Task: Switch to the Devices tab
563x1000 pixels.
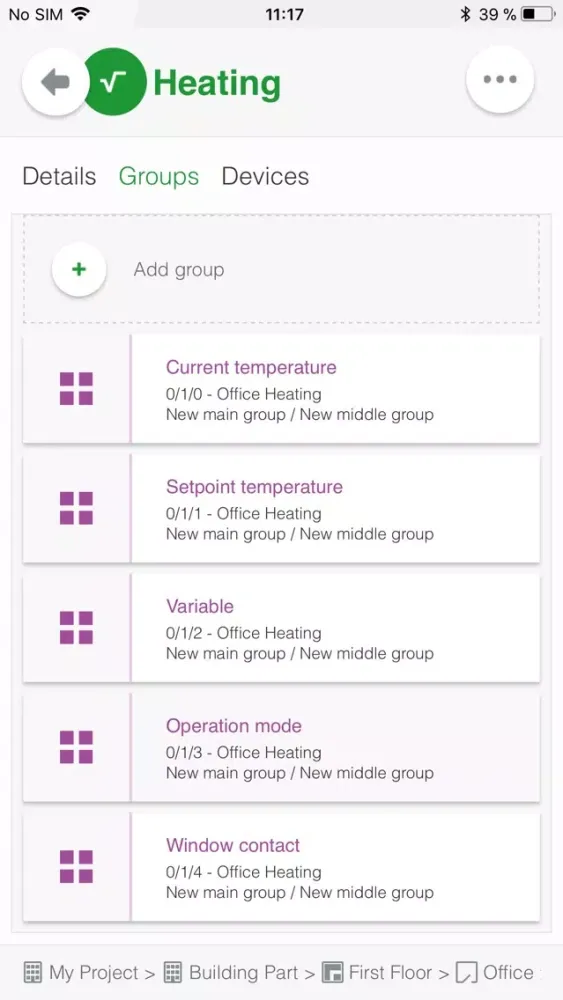Action: point(265,176)
